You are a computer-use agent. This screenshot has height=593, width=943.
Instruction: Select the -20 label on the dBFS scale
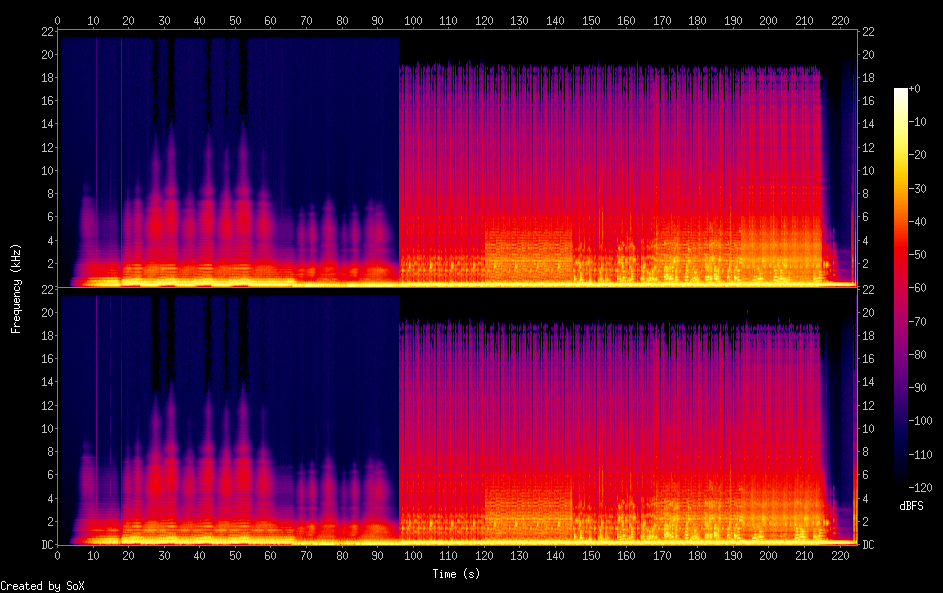(918, 156)
